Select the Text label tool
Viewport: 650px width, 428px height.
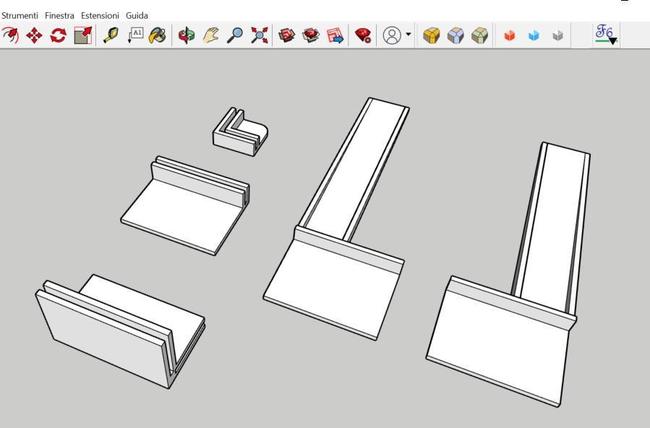[x=135, y=35]
